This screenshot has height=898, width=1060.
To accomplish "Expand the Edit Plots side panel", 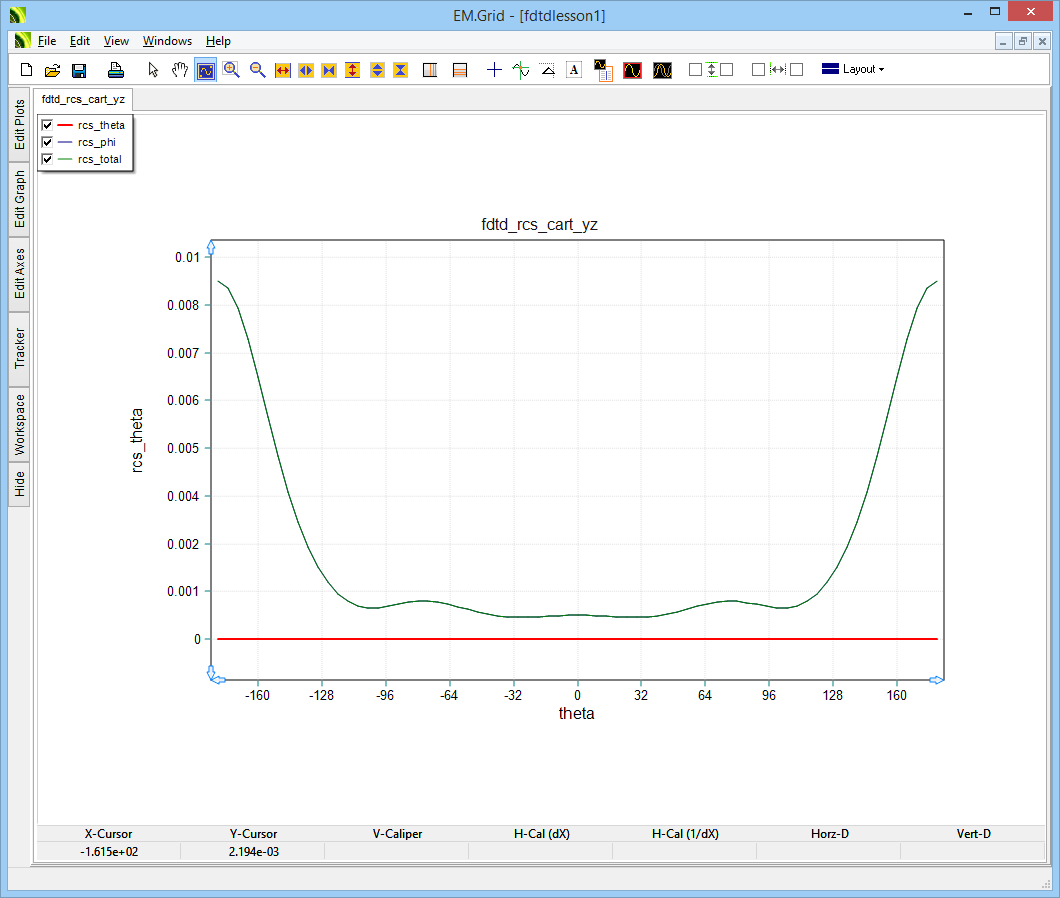I will [x=19, y=124].
